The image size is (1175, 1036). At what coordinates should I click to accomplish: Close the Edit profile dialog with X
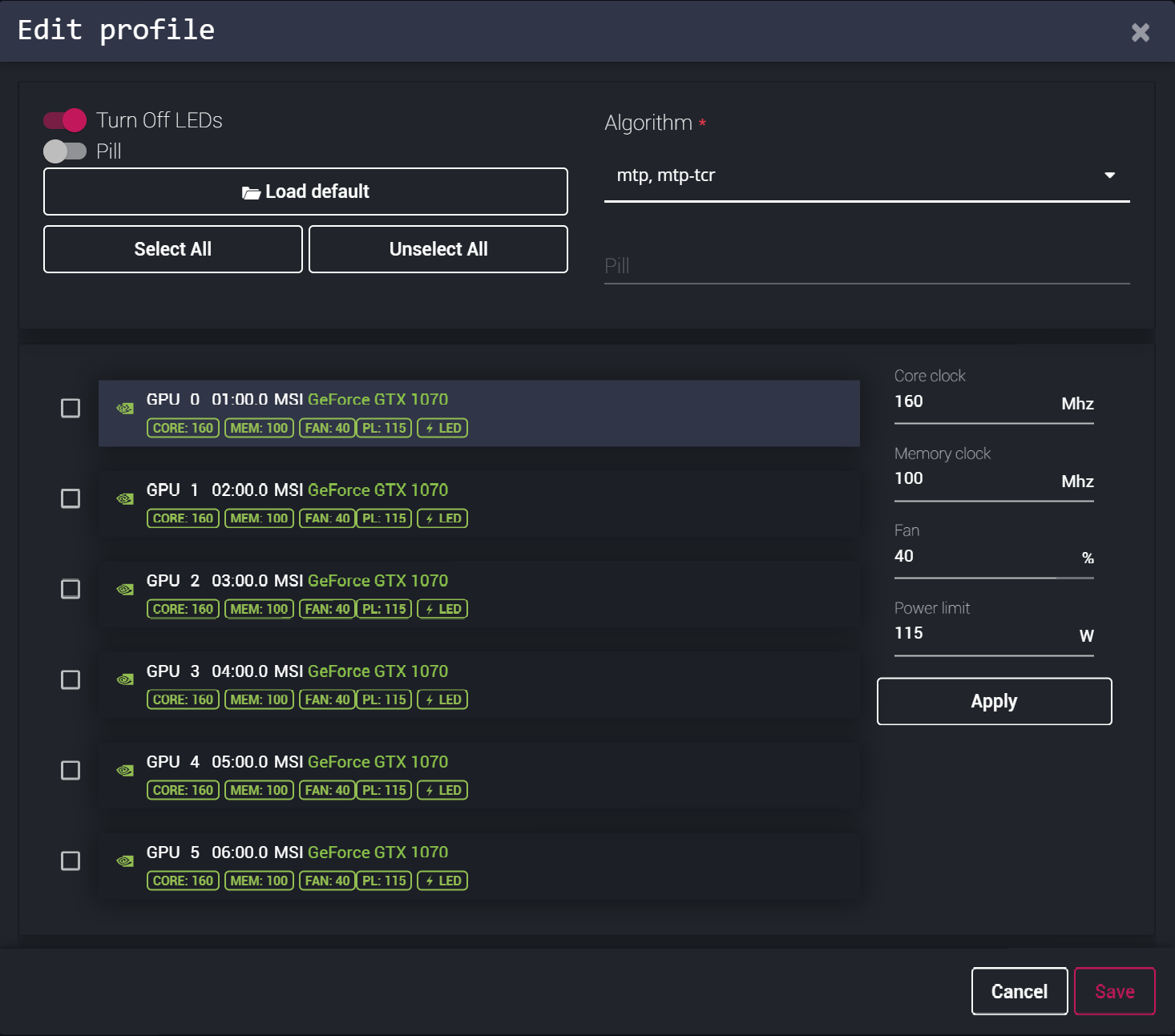pos(1140,32)
